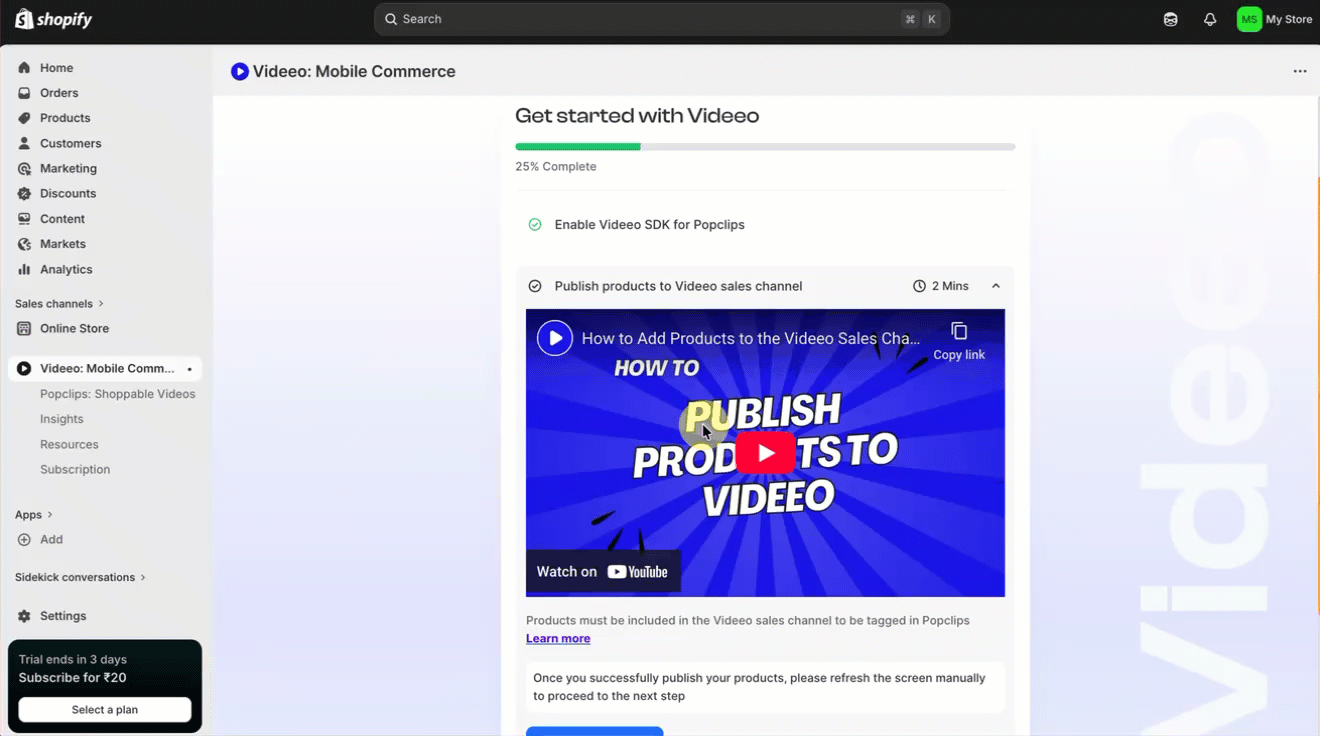Screen dimensions: 1320x736
Task: Open the Sidekick icon in top bar
Action: tap(1170, 19)
